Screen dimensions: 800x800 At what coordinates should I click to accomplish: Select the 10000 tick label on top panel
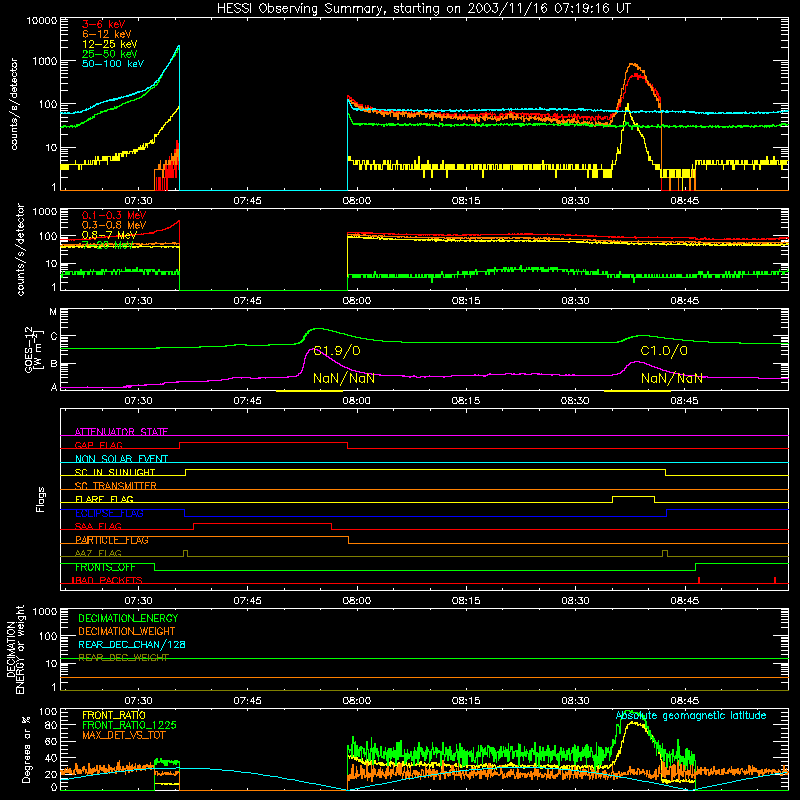[42, 21]
